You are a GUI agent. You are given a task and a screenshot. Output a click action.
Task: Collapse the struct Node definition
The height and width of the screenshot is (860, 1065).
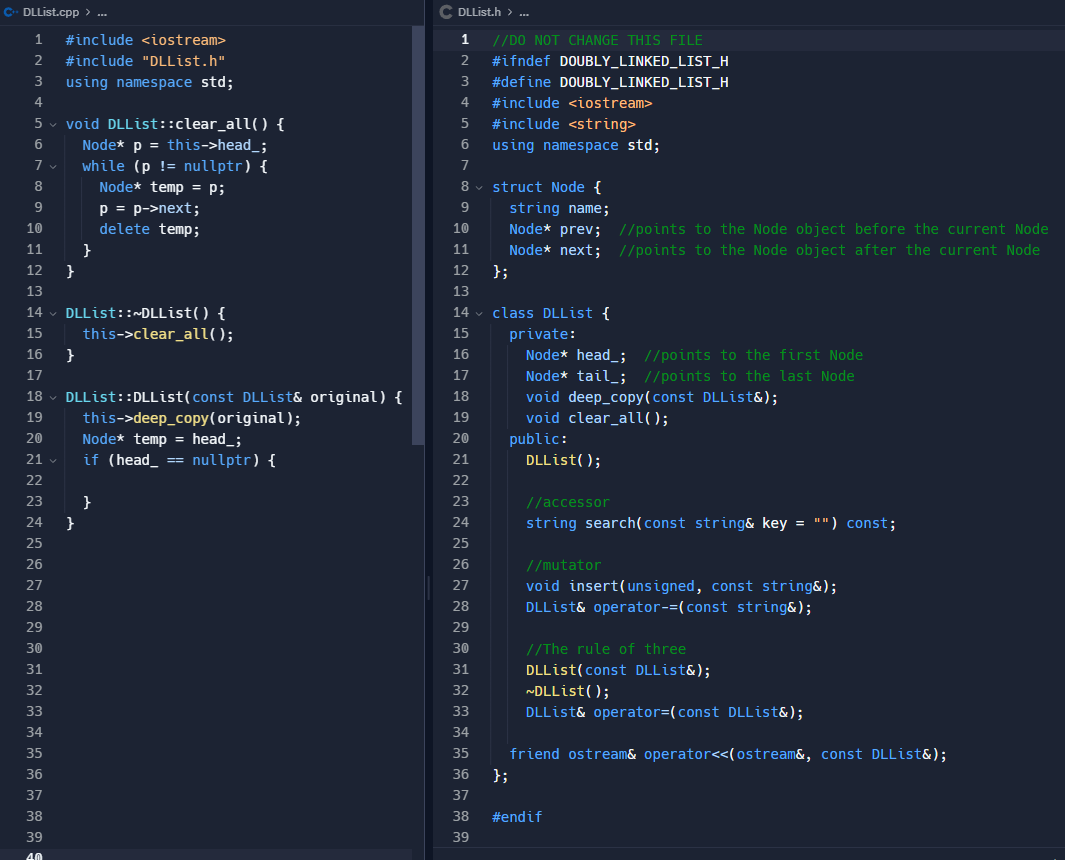click(x=479, y=187)
